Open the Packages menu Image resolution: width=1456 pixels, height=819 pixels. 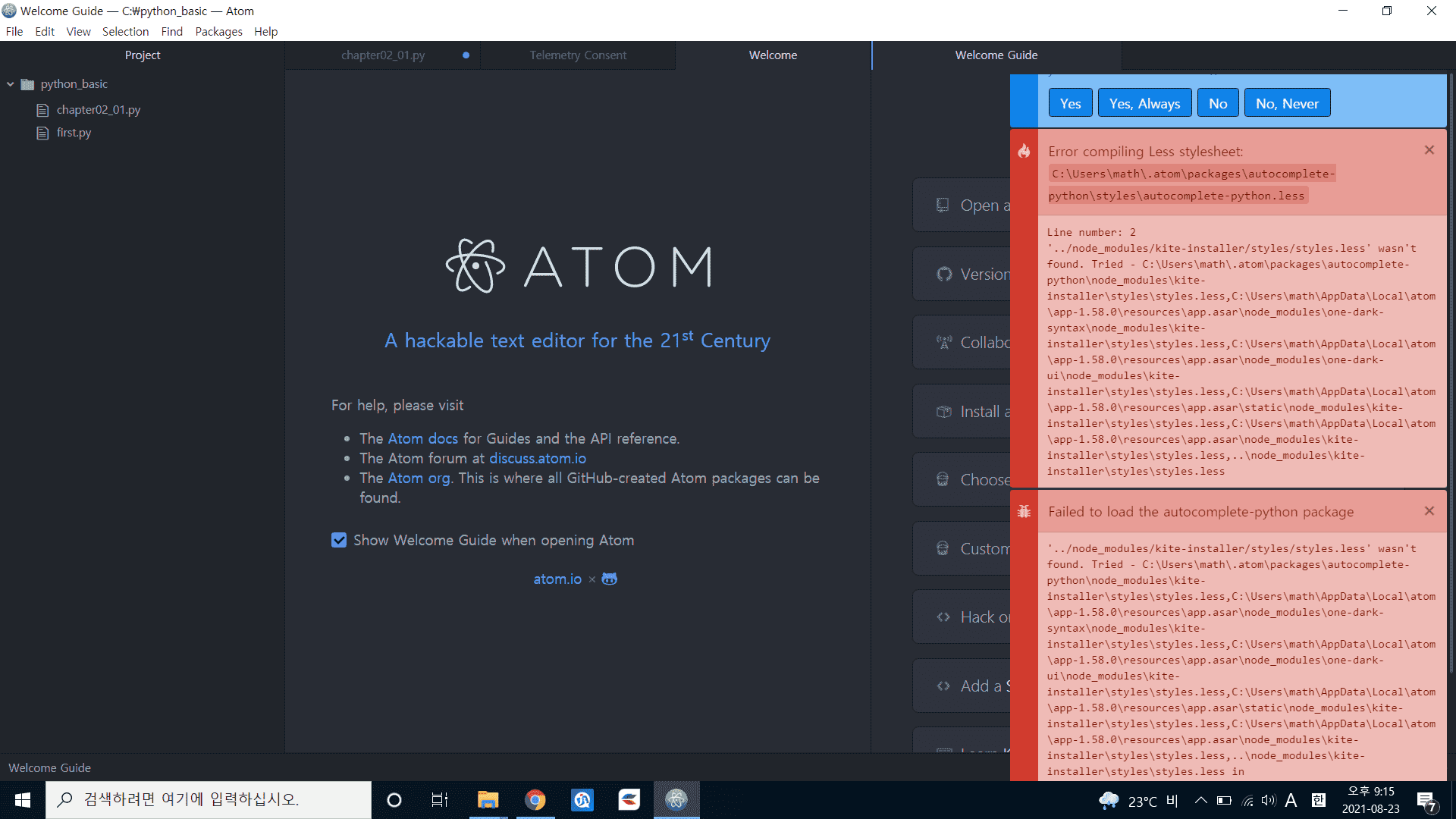pos(218,32)
